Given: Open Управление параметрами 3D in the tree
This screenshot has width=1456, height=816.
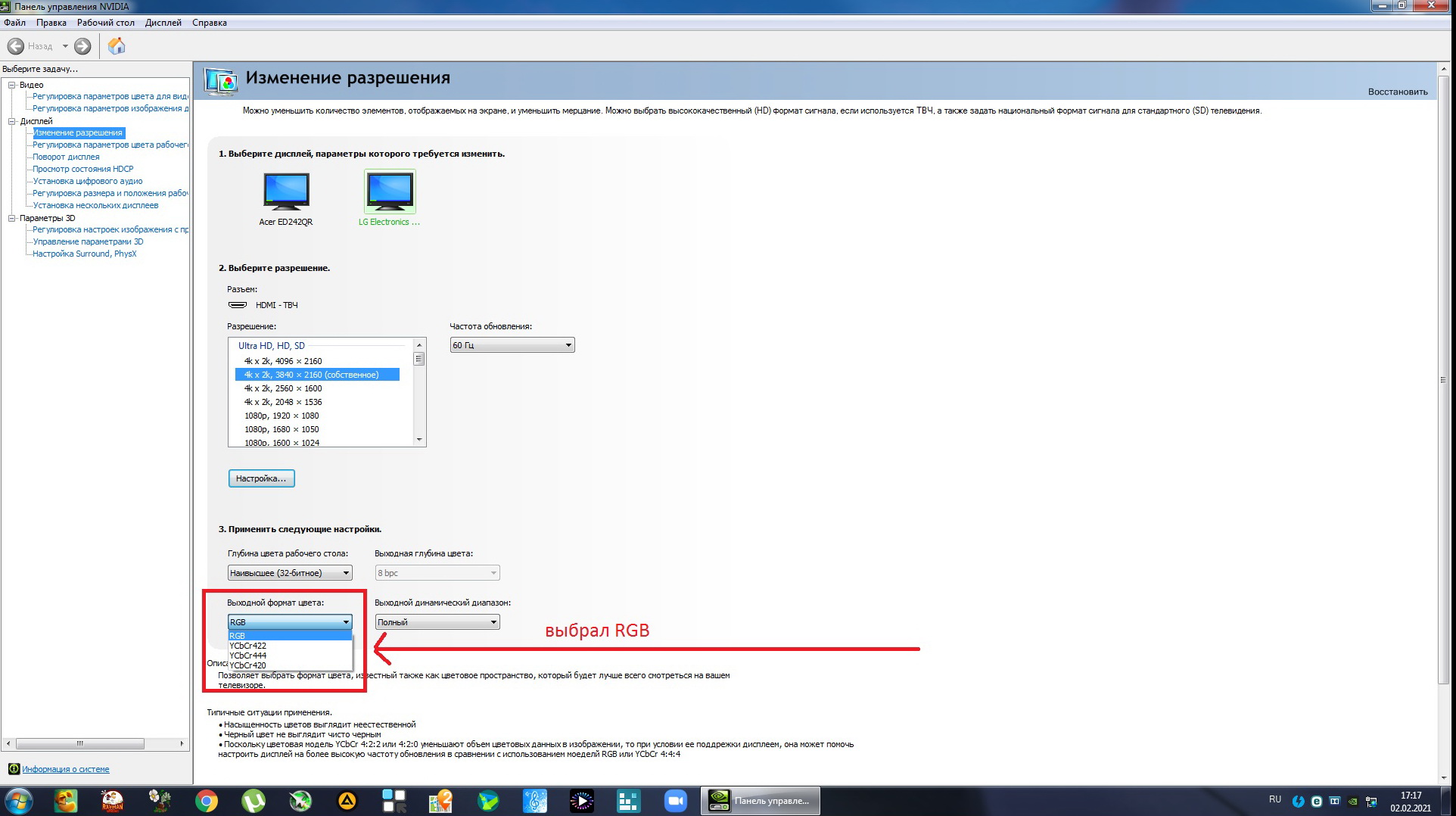Looking at the screenshot, I should [x=88, y=241].
